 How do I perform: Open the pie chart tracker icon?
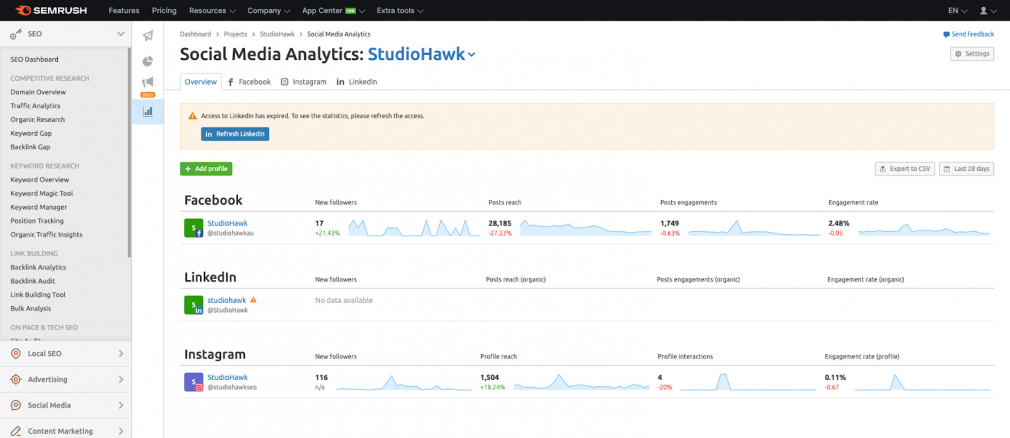[148, 61]
